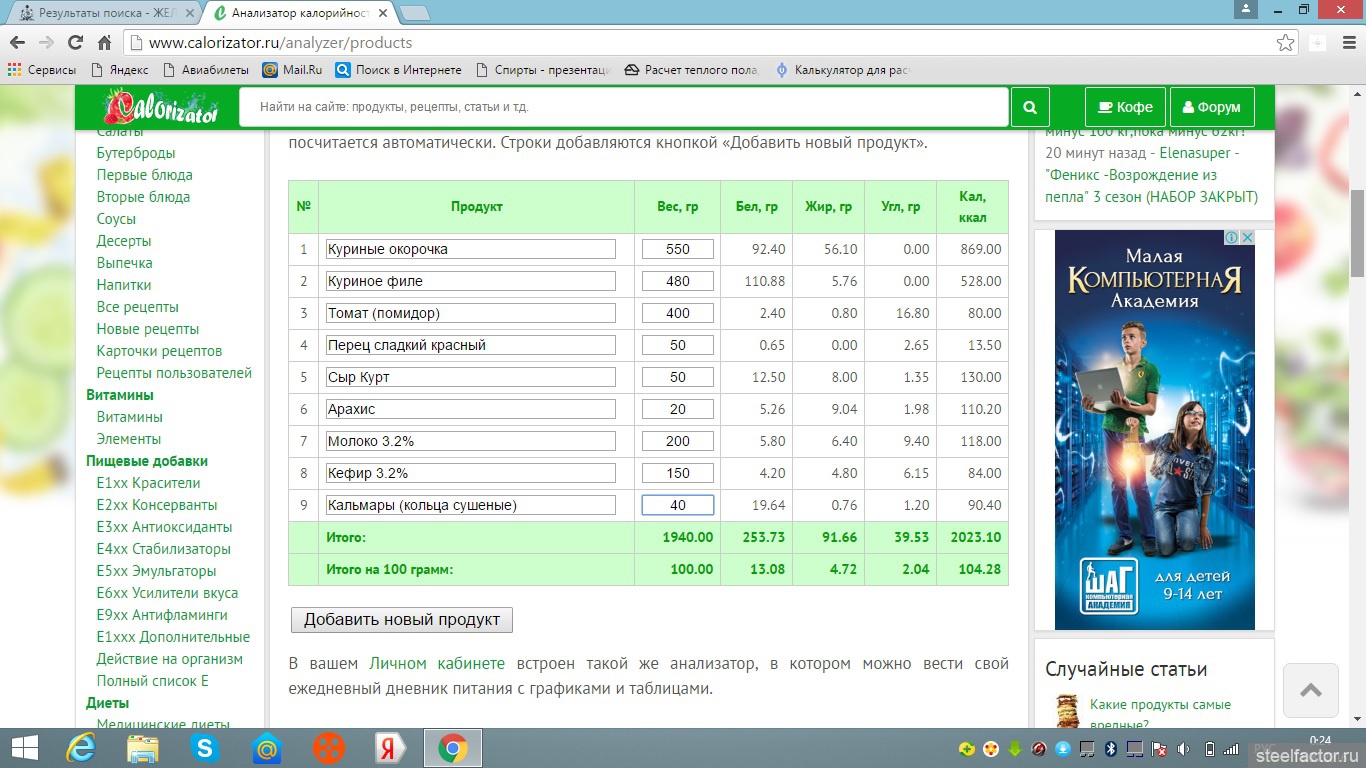Viewport: 1366px width, 768px height.
Task: Click the site search input field
Action: pos(623,107)
